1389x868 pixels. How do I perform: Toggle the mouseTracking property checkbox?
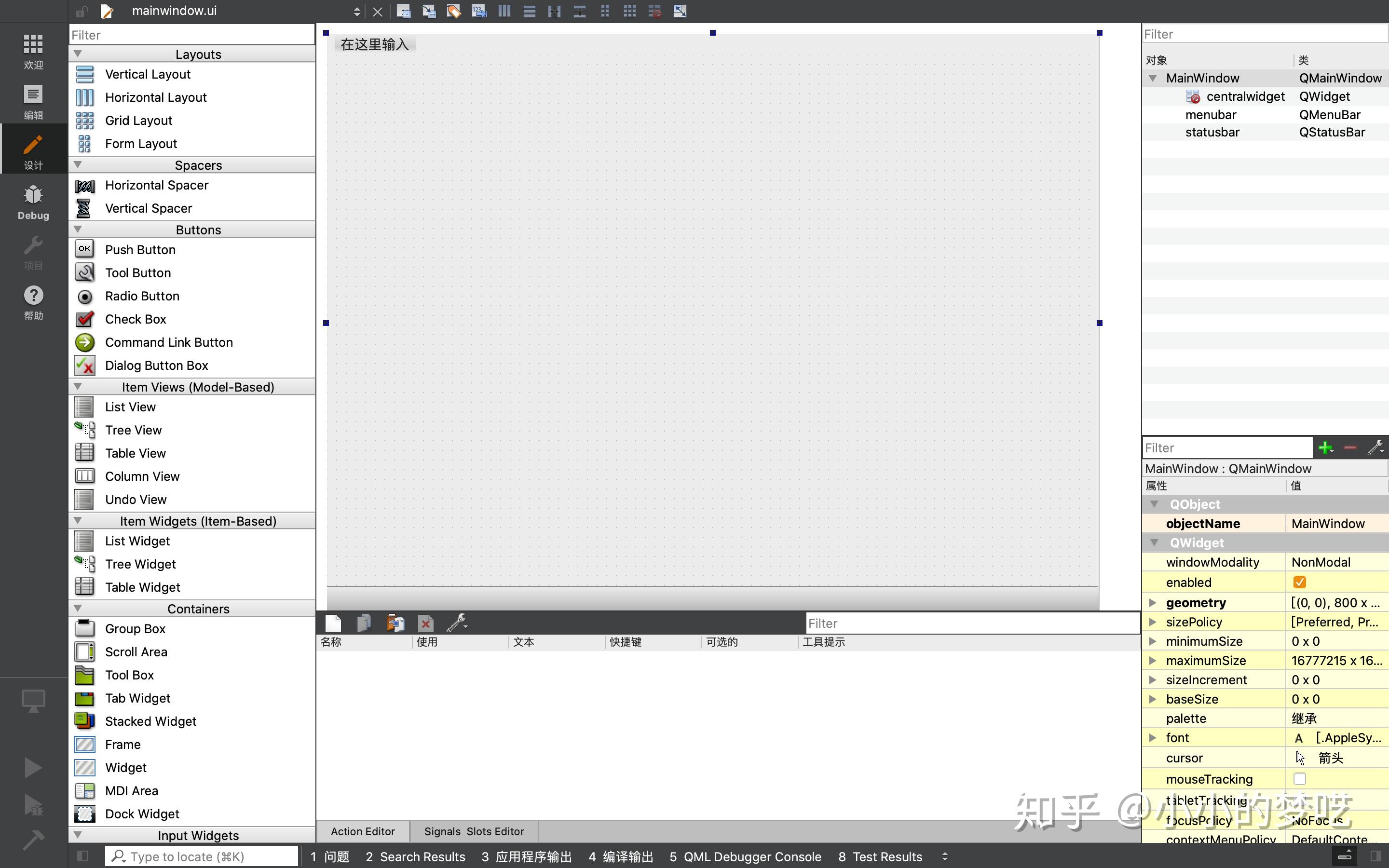point(1299,779)
